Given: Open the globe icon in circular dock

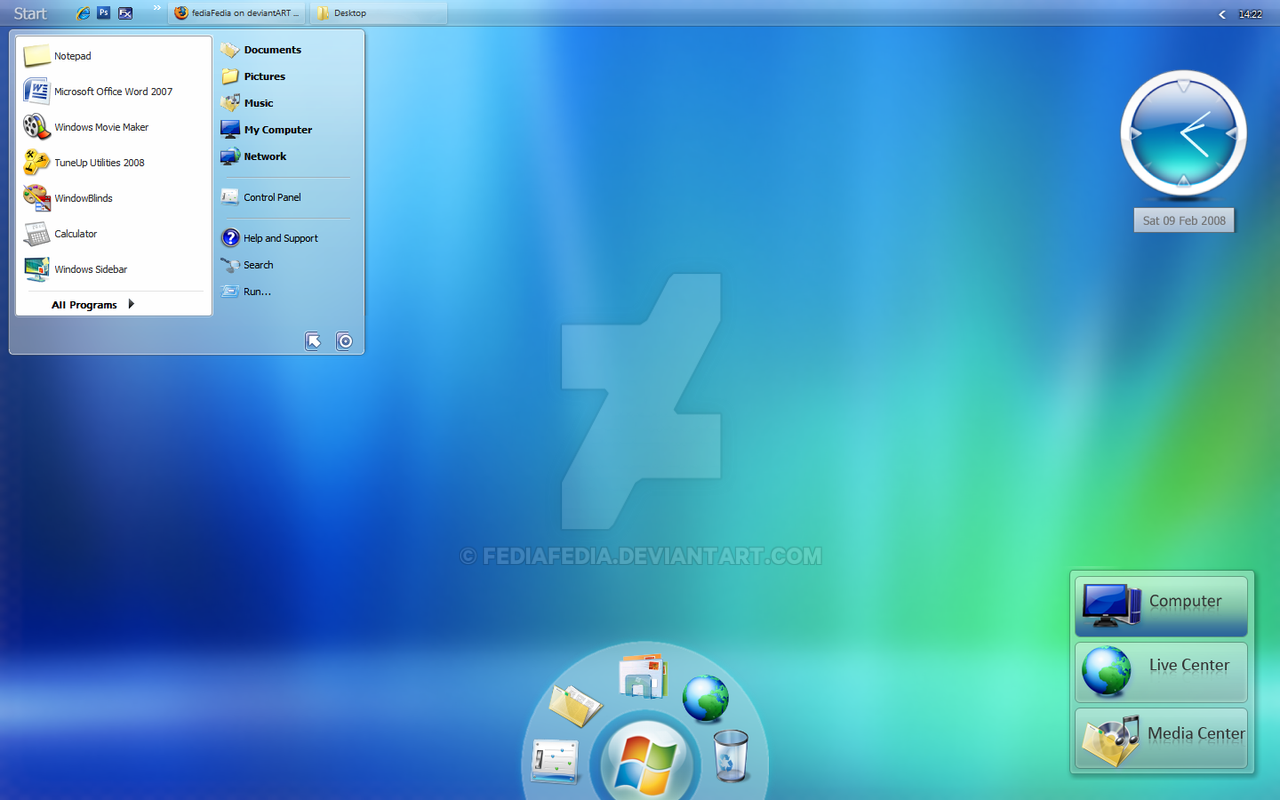Looking at the screenshot, I should click(705, 698).
